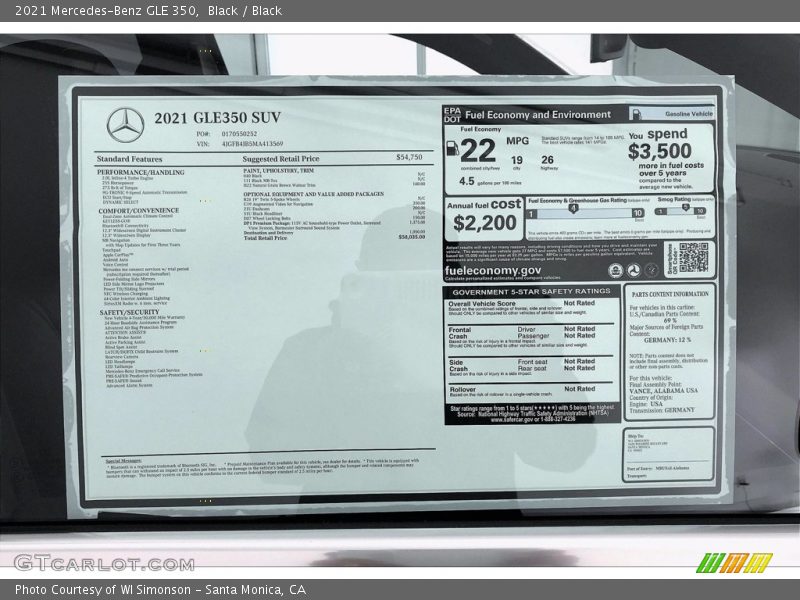Viewport: 800px width, 600px height.
Task: Click the Mercedes-Benz star logo
Action: click(125, 125)
